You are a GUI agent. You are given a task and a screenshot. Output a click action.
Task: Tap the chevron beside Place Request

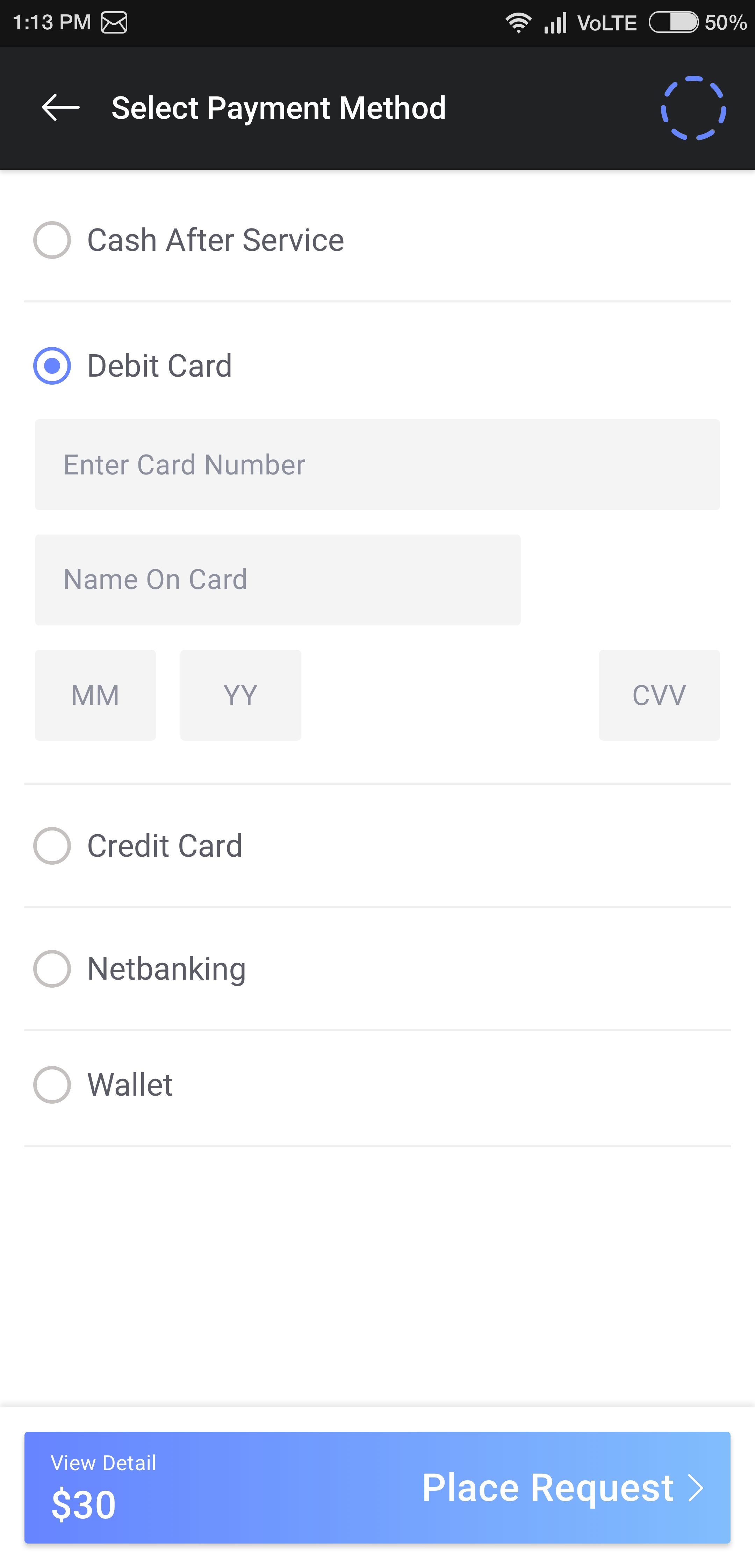pyautogui.click(x=696, y=1488)
